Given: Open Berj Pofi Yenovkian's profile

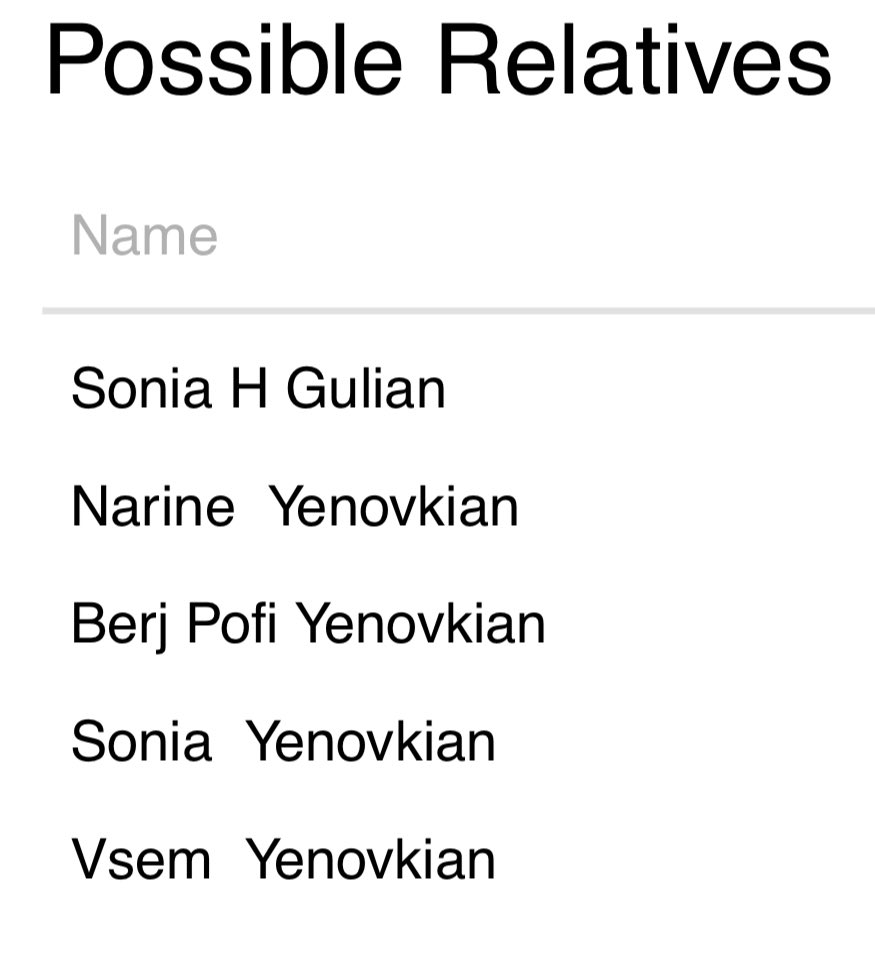Looking at the screenshot, I should click(x=308, y=624).
